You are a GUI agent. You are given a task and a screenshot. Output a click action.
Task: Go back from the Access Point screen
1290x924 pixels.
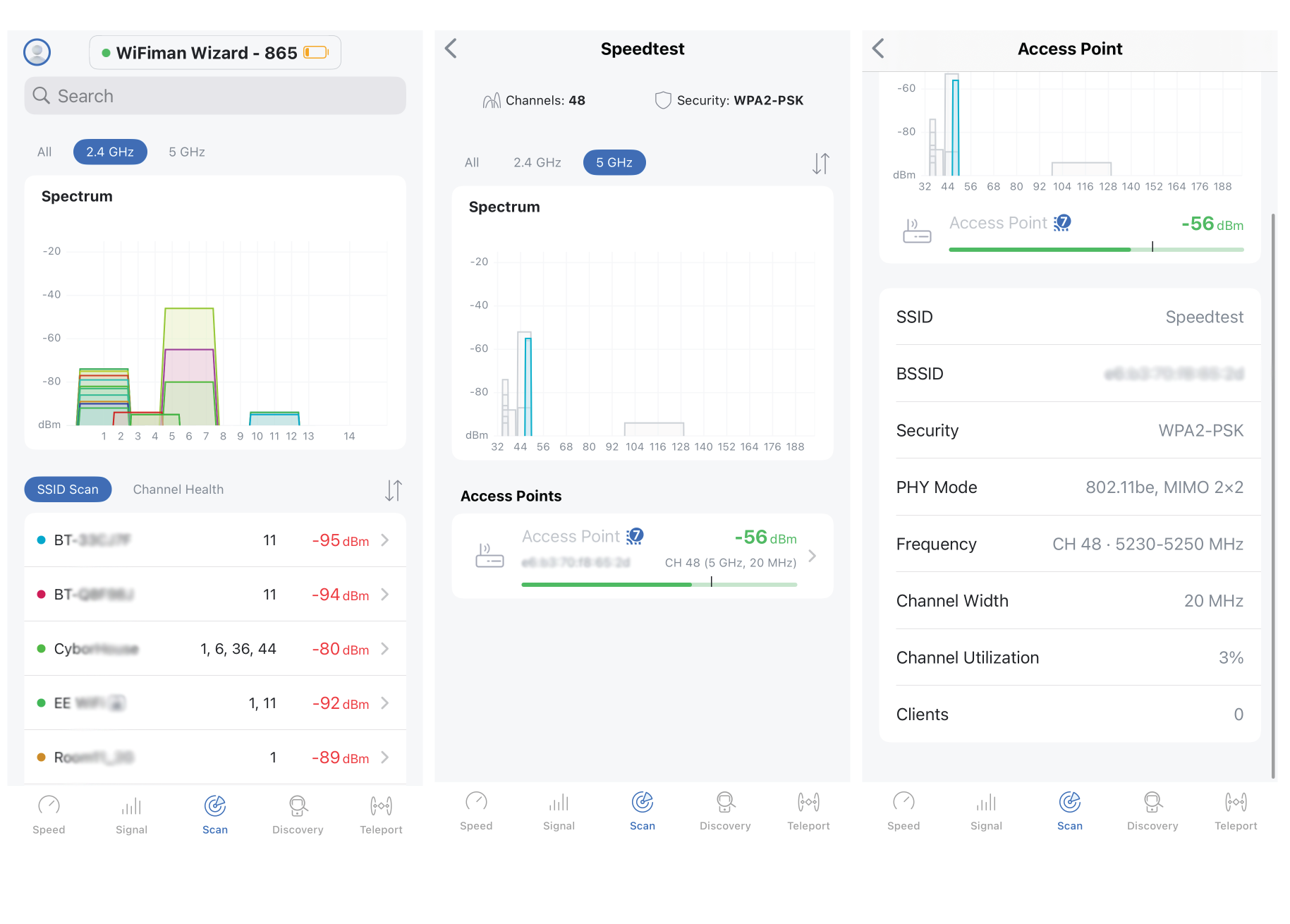click(878, 49)
